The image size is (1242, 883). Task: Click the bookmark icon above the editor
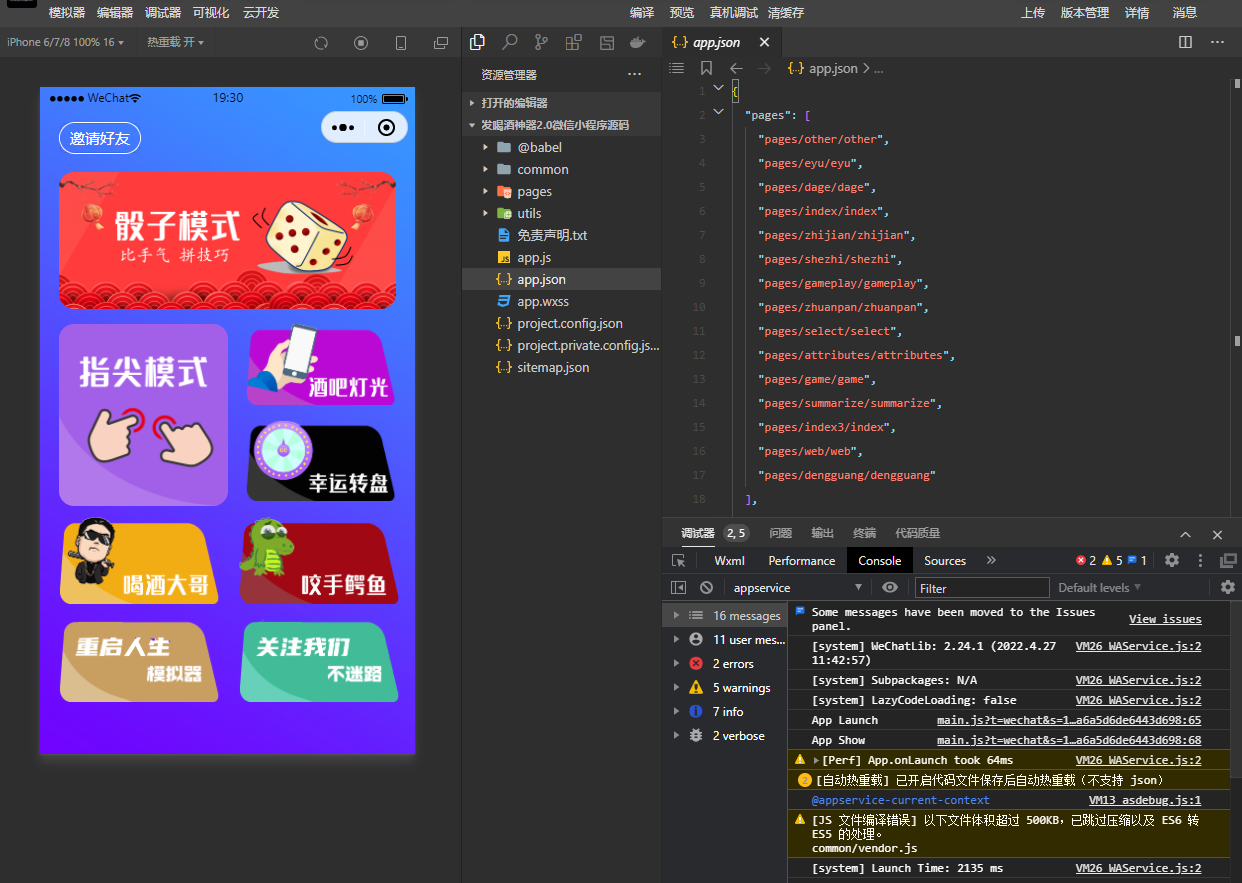[x=706, y=68]
